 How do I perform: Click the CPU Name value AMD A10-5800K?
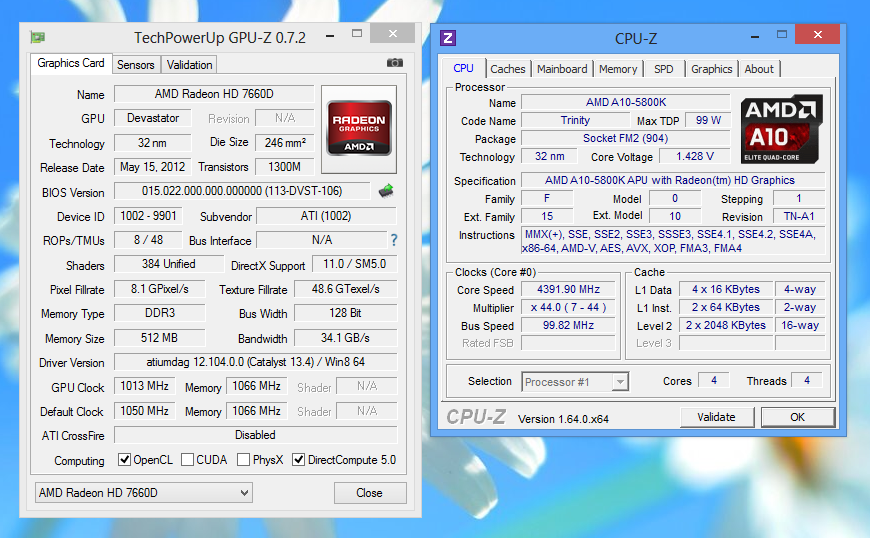626,103
